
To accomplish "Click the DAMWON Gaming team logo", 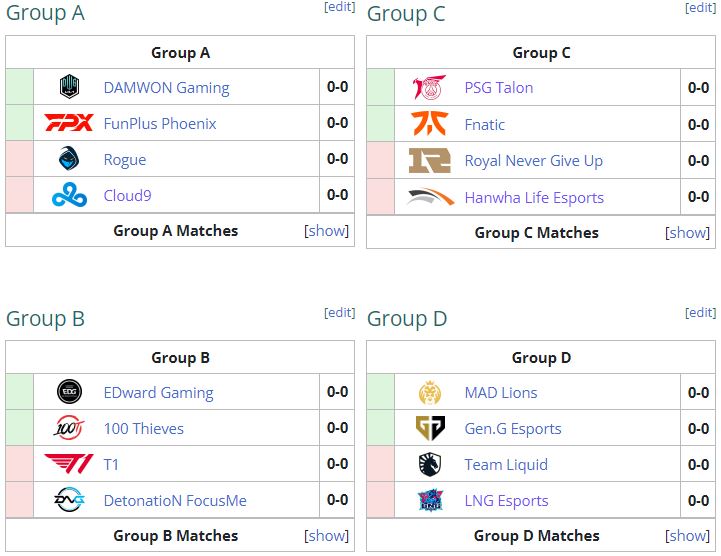I will tap(69, 87).
